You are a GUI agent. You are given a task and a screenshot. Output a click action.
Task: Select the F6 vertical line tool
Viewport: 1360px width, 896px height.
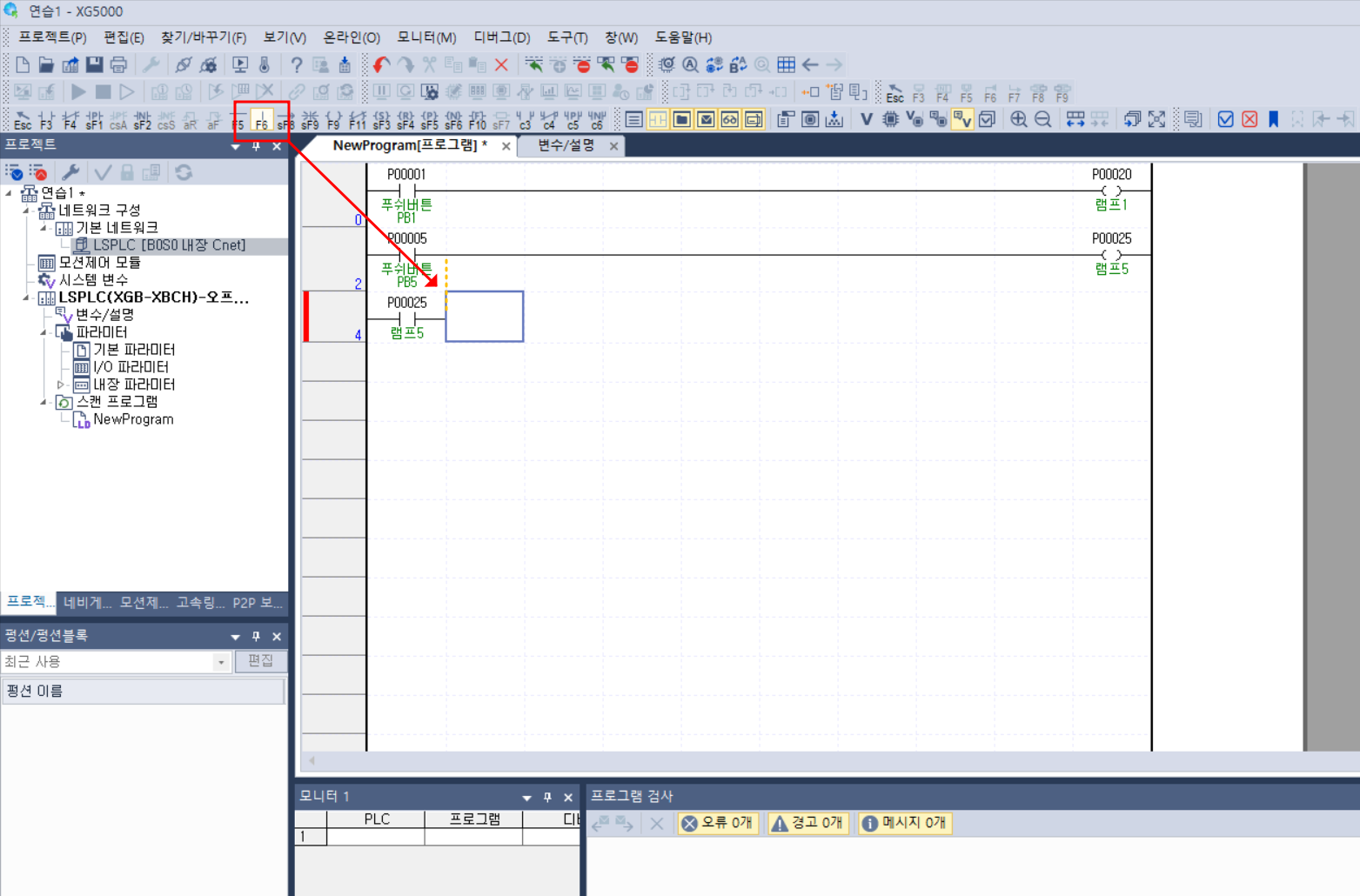261,120
